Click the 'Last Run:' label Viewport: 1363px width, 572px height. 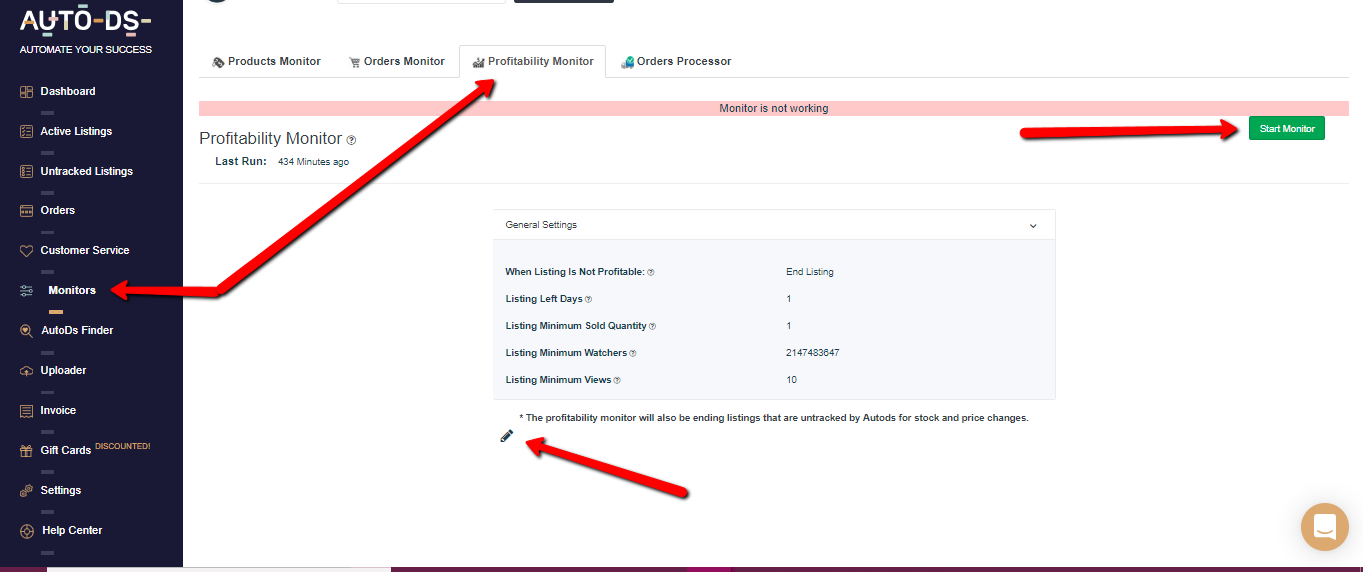tap(241, 161)
